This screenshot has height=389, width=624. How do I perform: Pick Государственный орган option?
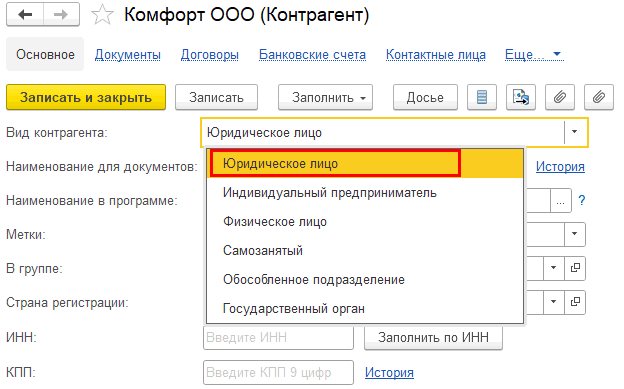coord(365,309)
